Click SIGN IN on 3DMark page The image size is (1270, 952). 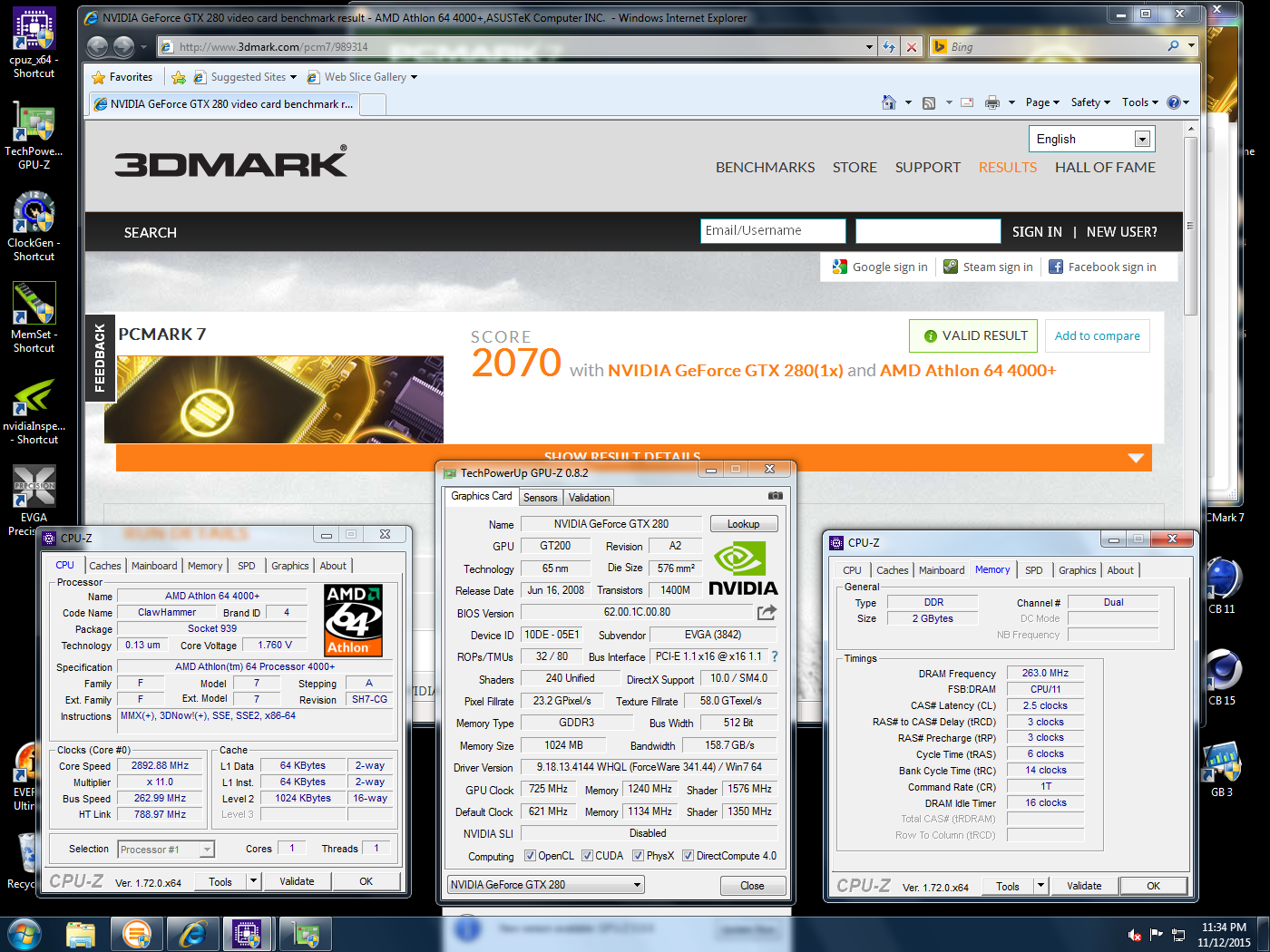(x=1037, y=232)
